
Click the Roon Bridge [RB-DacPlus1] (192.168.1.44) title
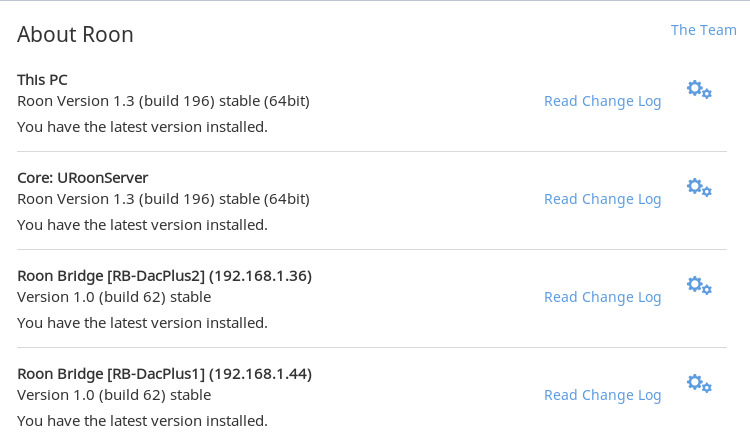coord(165,374)
